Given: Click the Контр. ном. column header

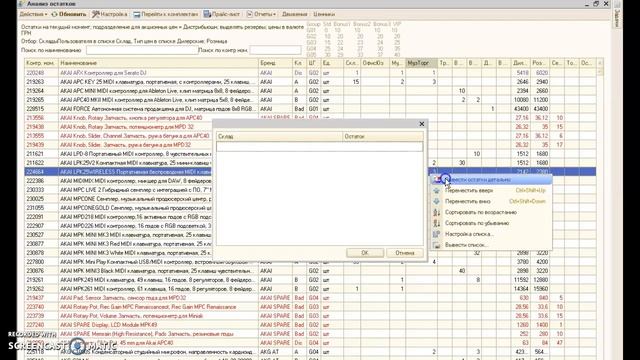Looking at the screenshot, I should tap(41, 63).
